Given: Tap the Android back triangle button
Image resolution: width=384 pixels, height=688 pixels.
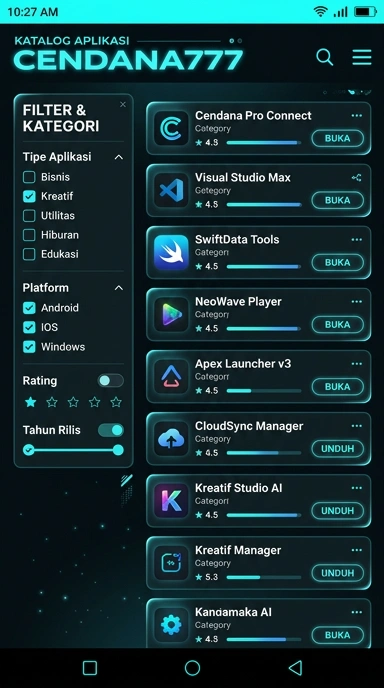Looking at the screenshot, I should (x=295, y=668).
